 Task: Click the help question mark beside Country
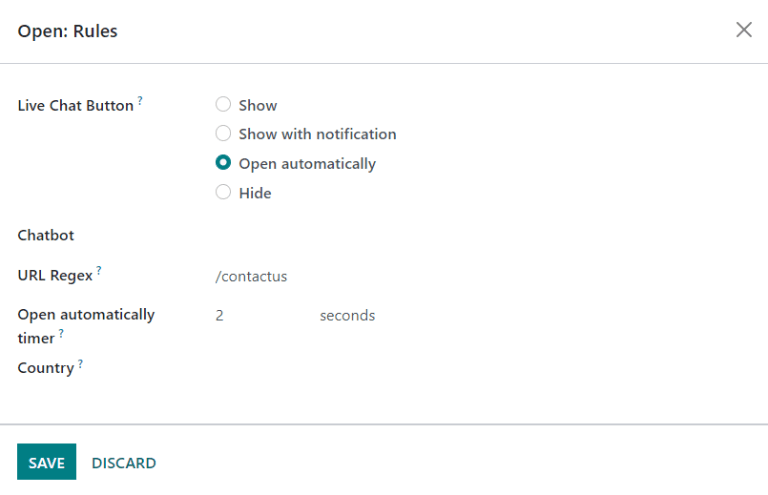pyautogui.click(x=80, y=363)
